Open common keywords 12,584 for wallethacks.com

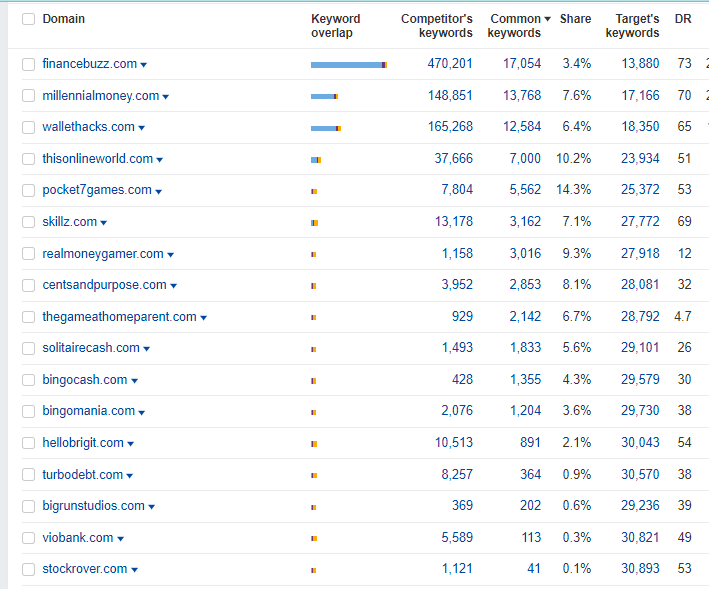522,127
